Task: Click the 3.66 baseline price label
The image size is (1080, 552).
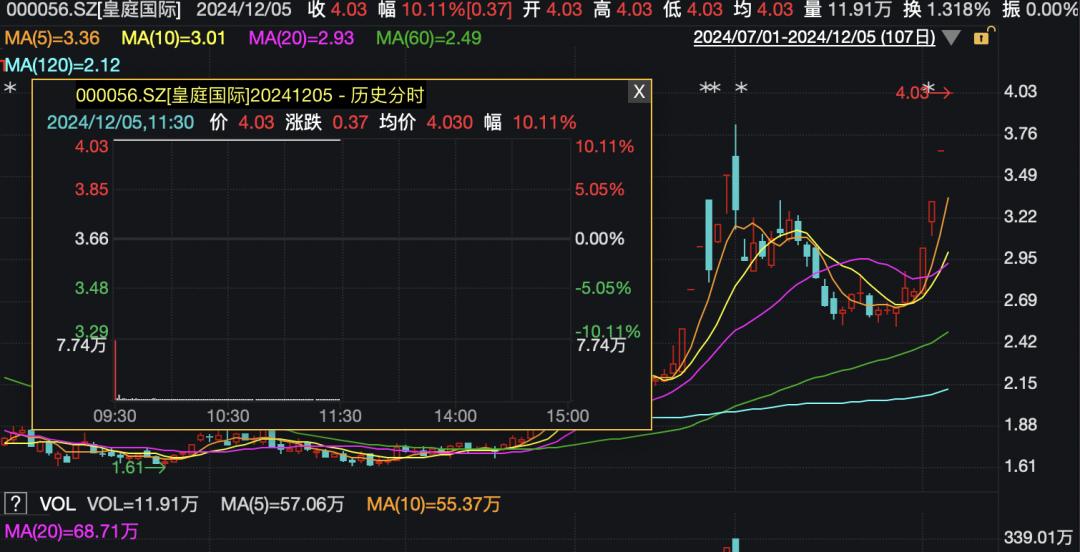Action: (92, 239)
